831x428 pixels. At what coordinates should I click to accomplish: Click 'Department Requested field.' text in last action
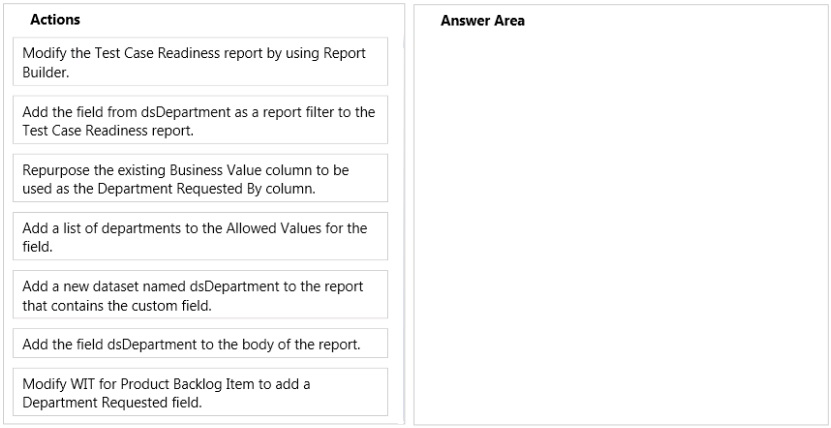tap(112, 403)
